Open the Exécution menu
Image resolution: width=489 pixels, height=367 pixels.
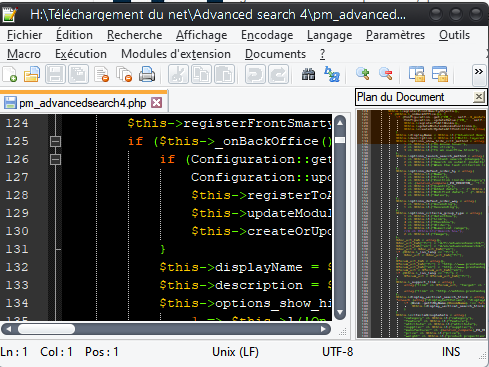[x=81, y=54]
